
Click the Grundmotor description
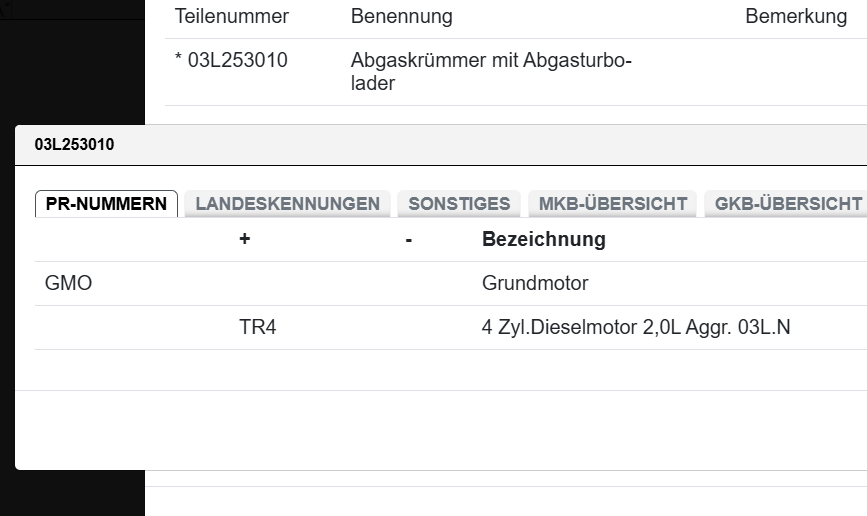click(x=535, y=283)
